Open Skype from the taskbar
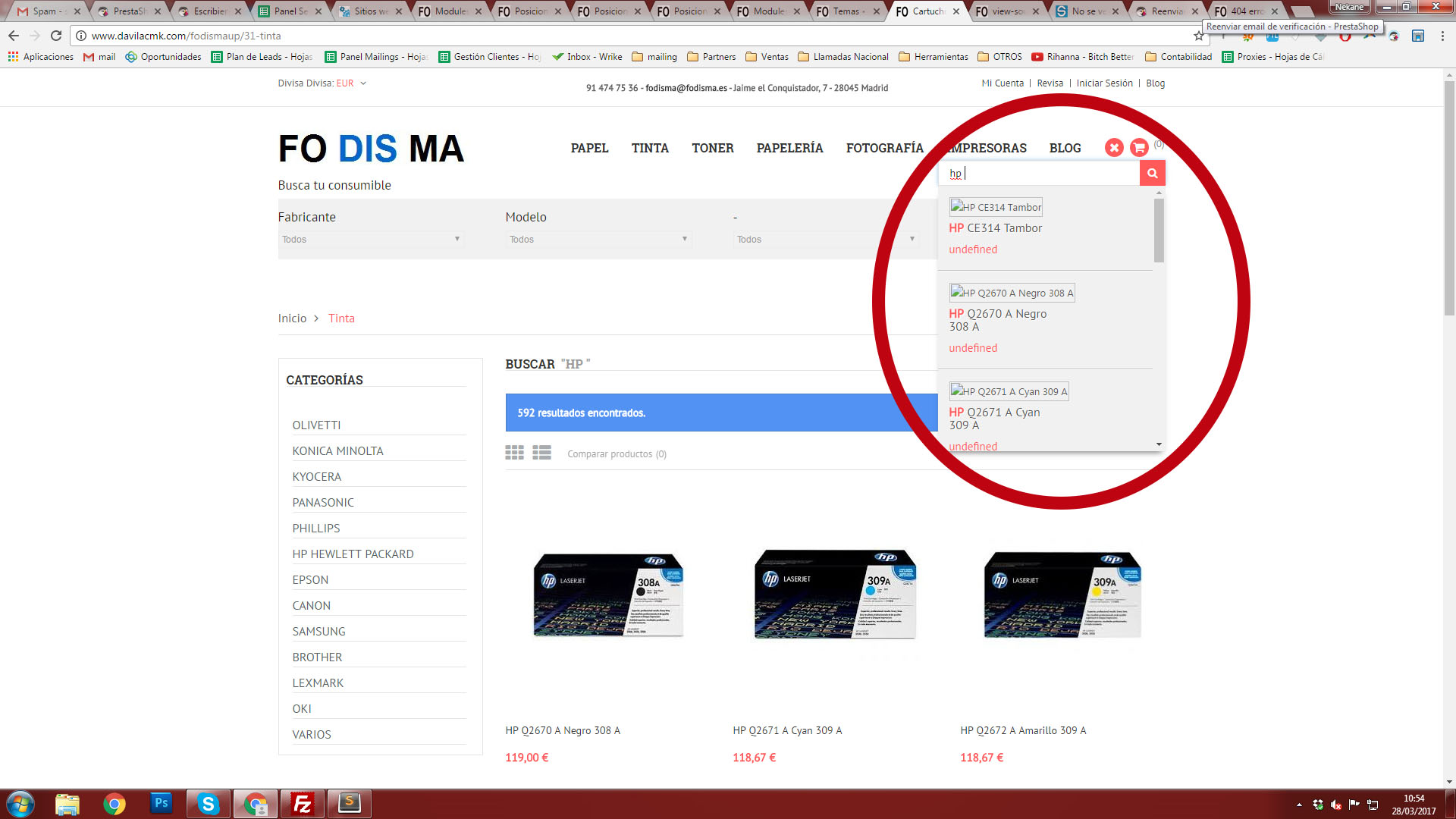The width and height of the screenshot is (1456, 819). [x=208, y=804]
